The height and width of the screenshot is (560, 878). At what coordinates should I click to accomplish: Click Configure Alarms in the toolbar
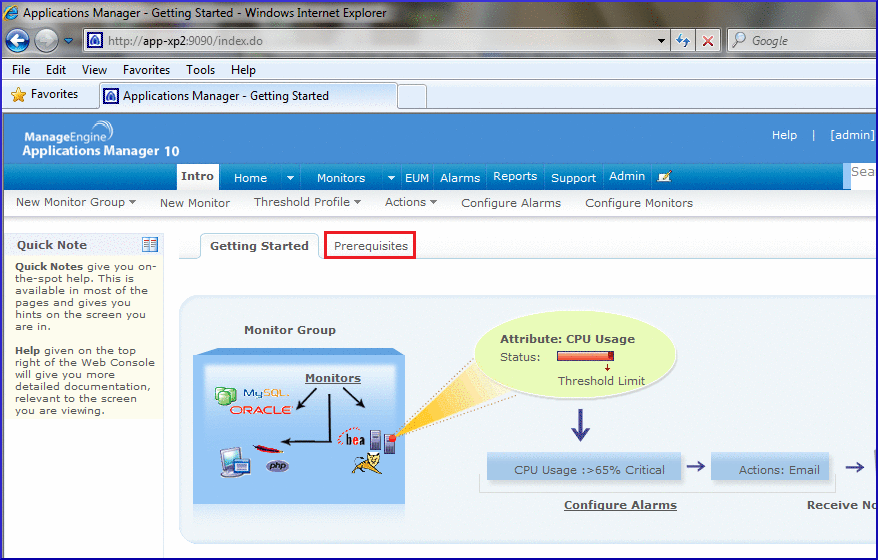(511, 203)
